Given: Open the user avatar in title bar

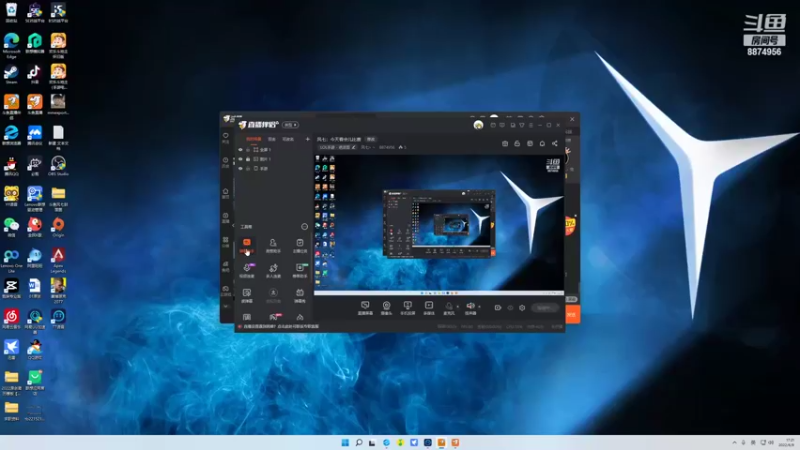Looking at the screenshot, I should point(478,125).
